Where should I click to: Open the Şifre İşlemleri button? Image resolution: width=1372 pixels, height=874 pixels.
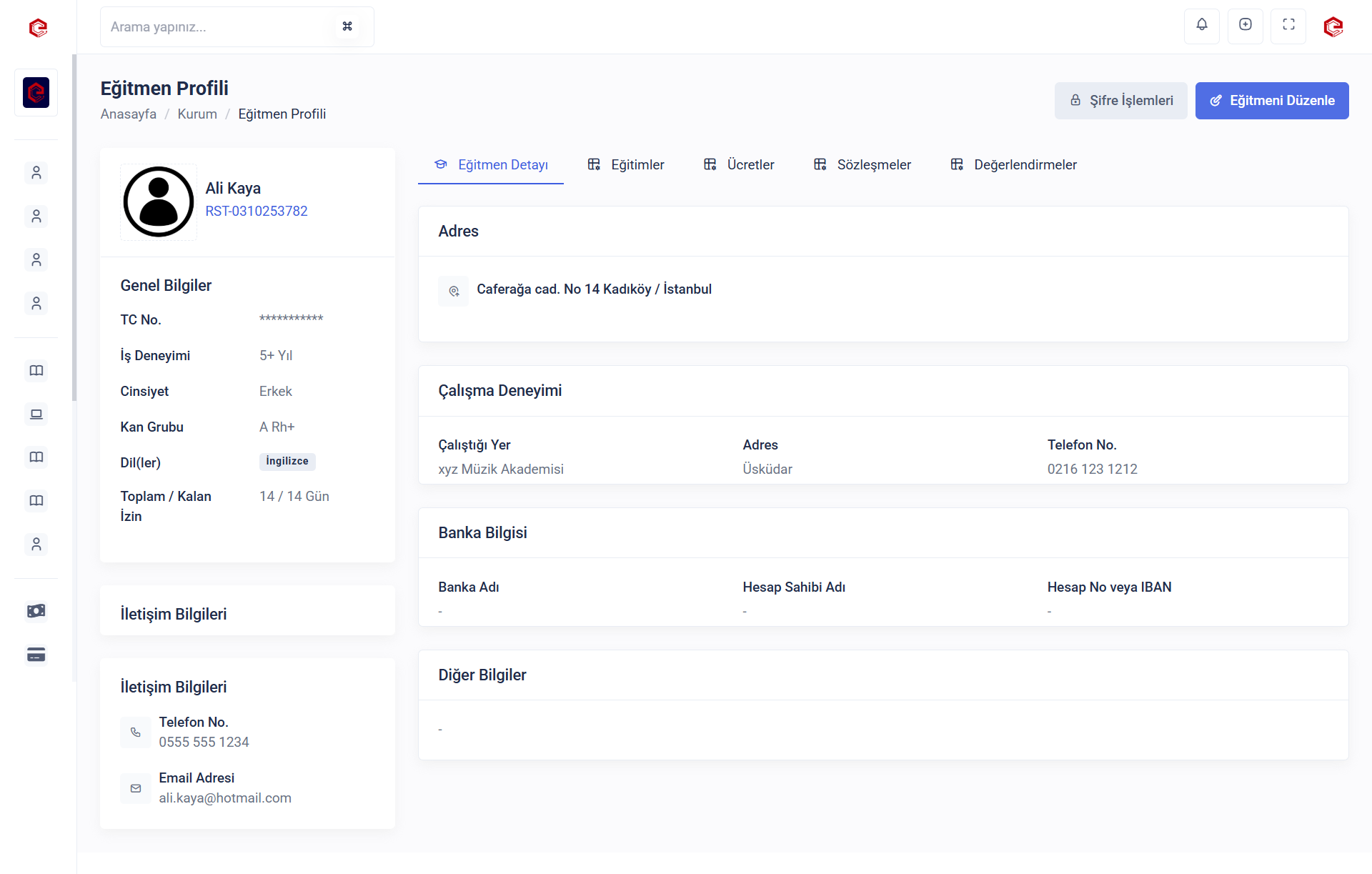click(1120, 101)
